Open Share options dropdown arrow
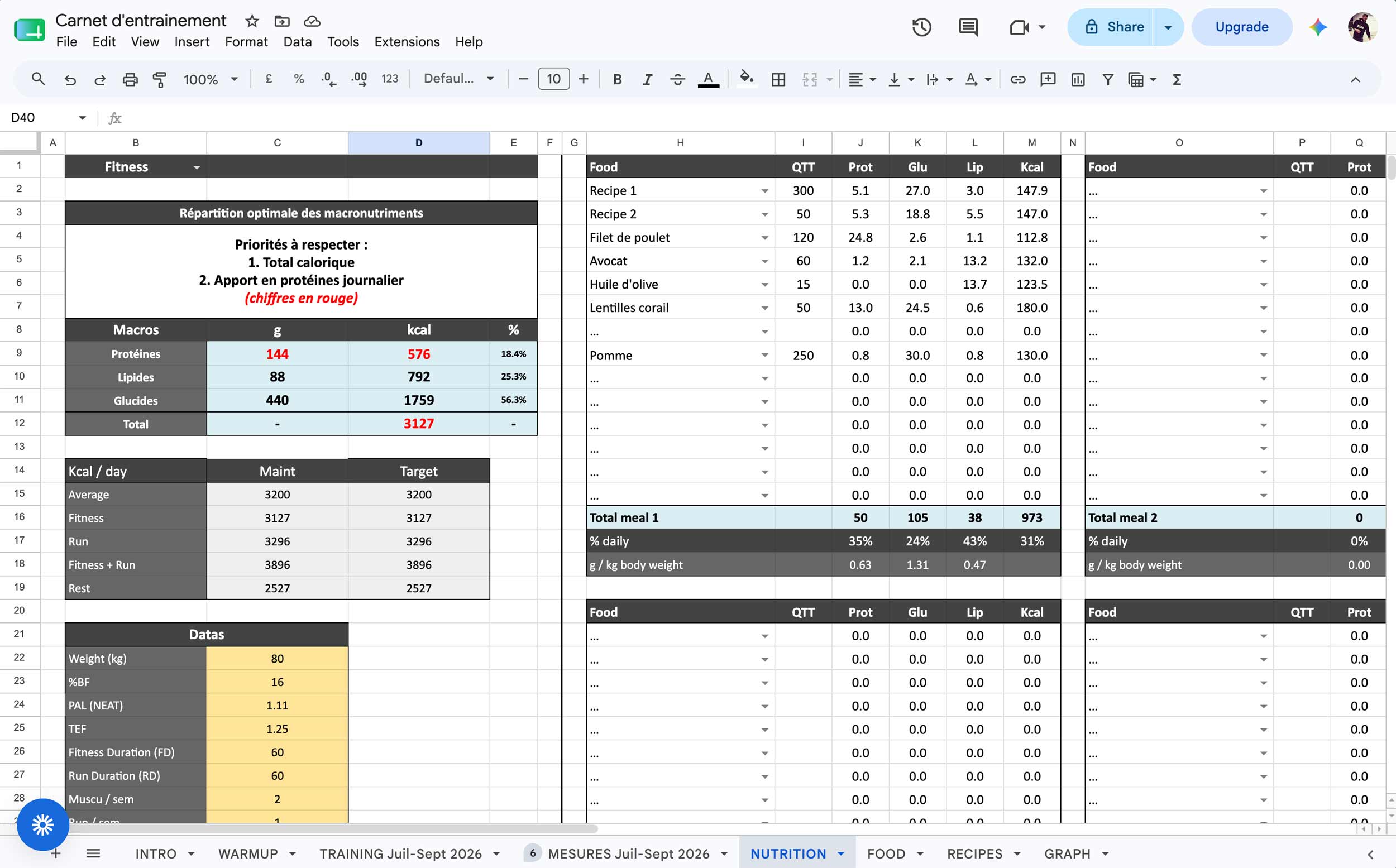The width and height of the screenshot is (1396, 868). click(x=1168, y=27)
